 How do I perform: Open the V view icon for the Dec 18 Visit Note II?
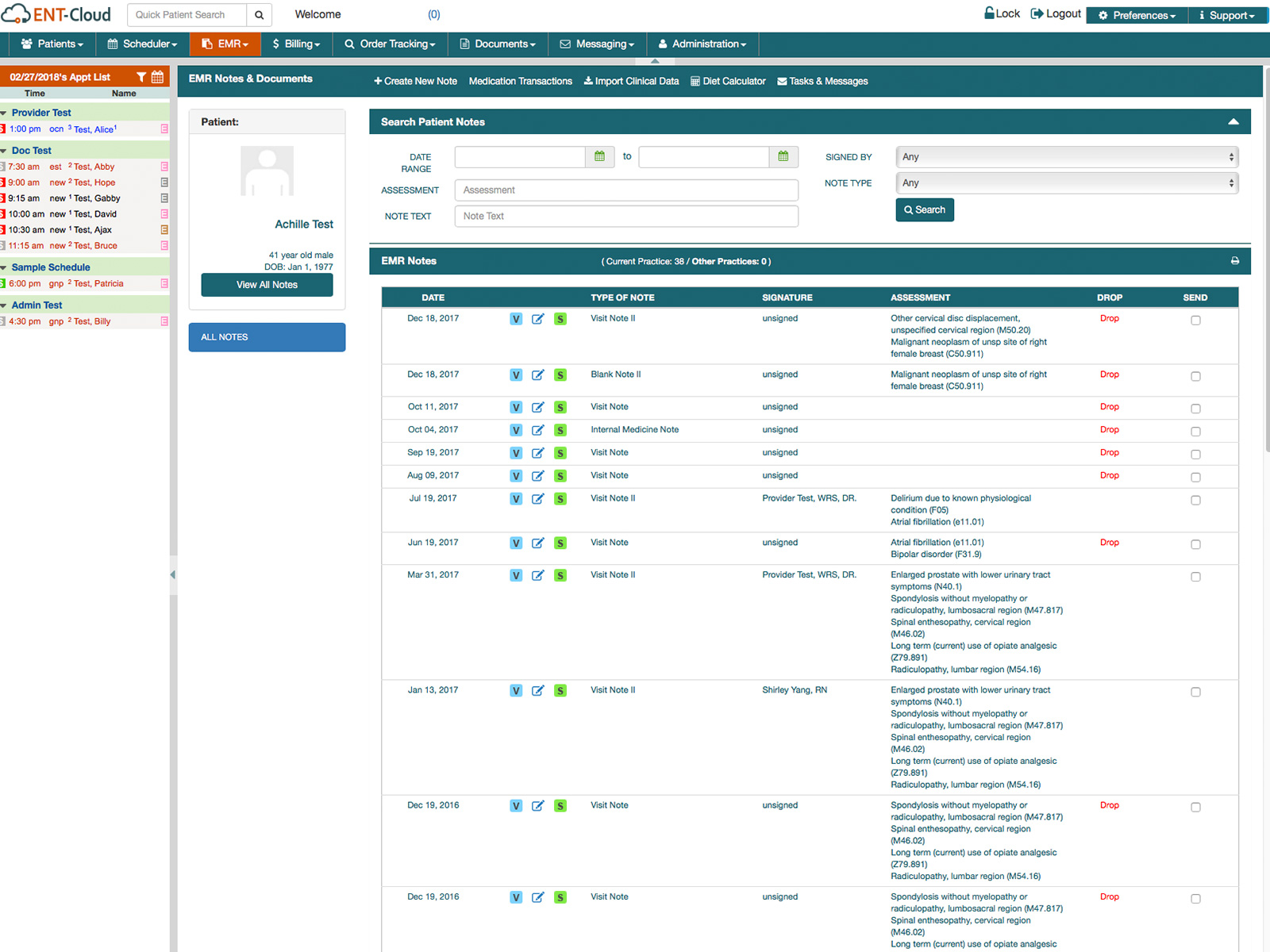[516, 319]
